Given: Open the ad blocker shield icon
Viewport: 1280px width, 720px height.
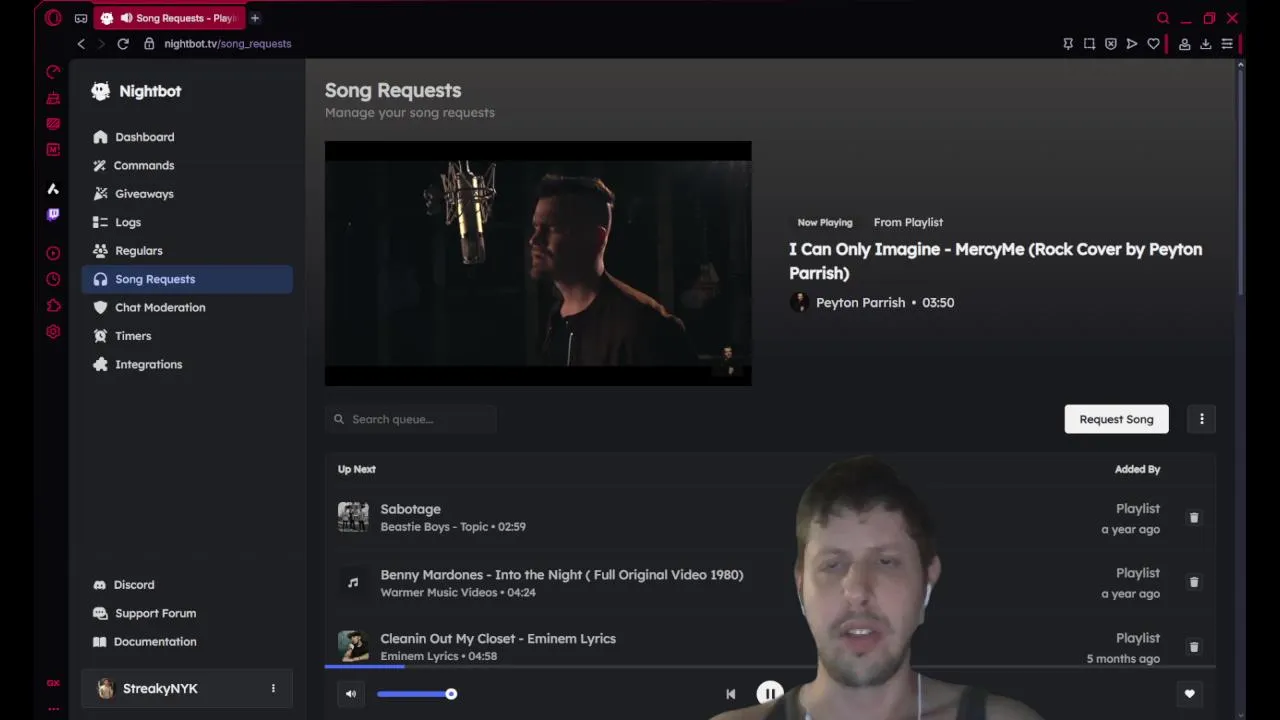Looking at the screenshot, I should pos(1110,44).
